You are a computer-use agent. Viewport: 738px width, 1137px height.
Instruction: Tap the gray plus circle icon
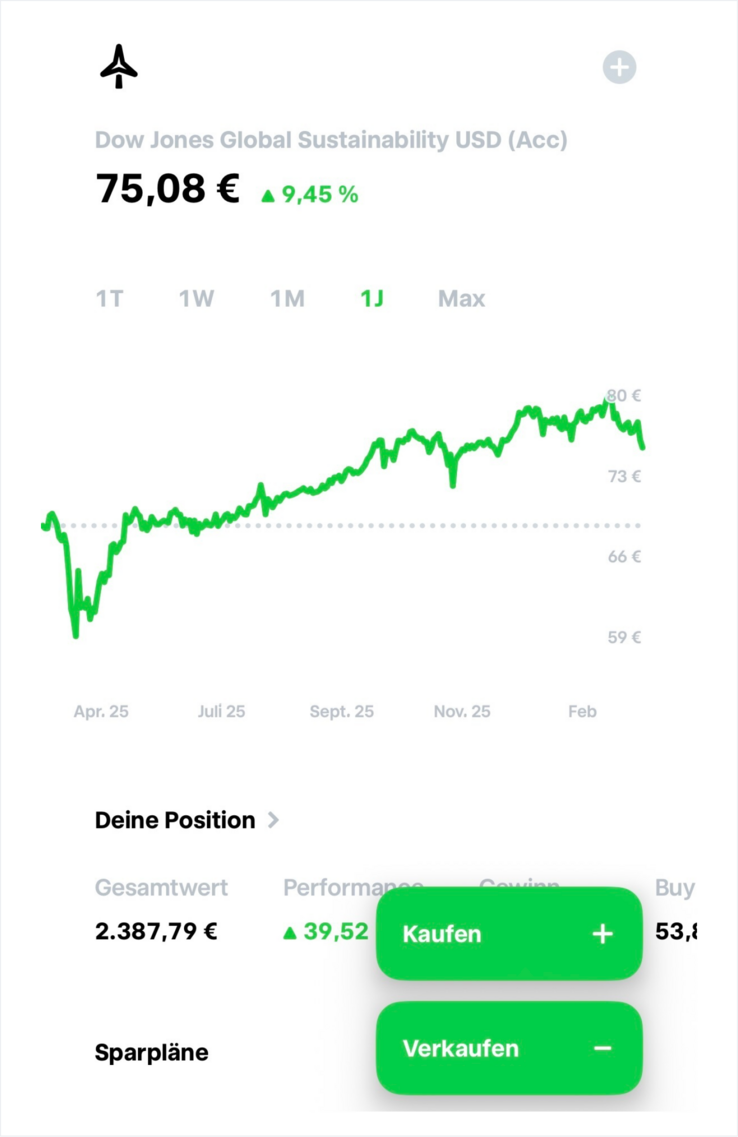pos(619,67)
